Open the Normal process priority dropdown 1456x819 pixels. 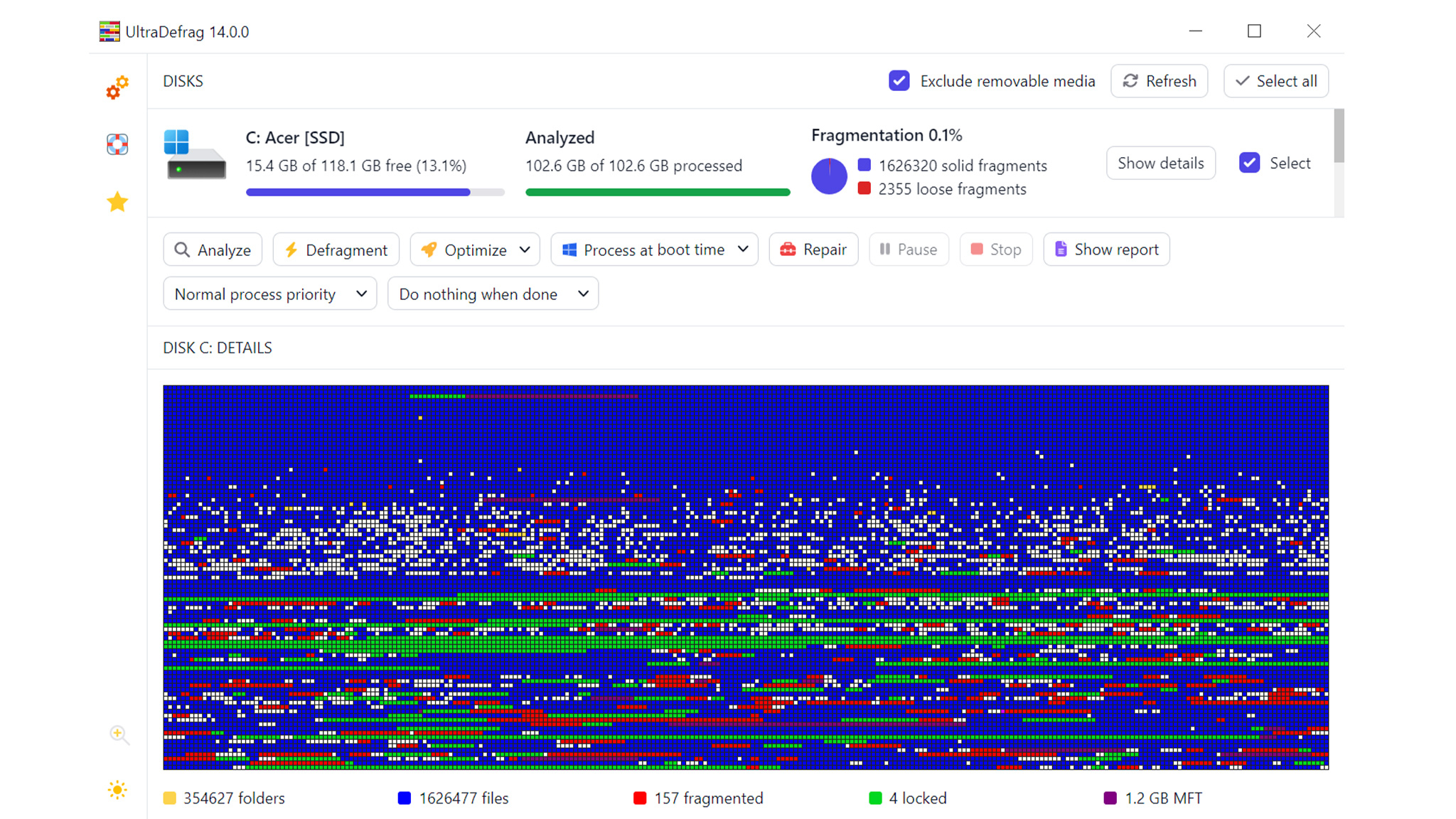coord(361,294)
